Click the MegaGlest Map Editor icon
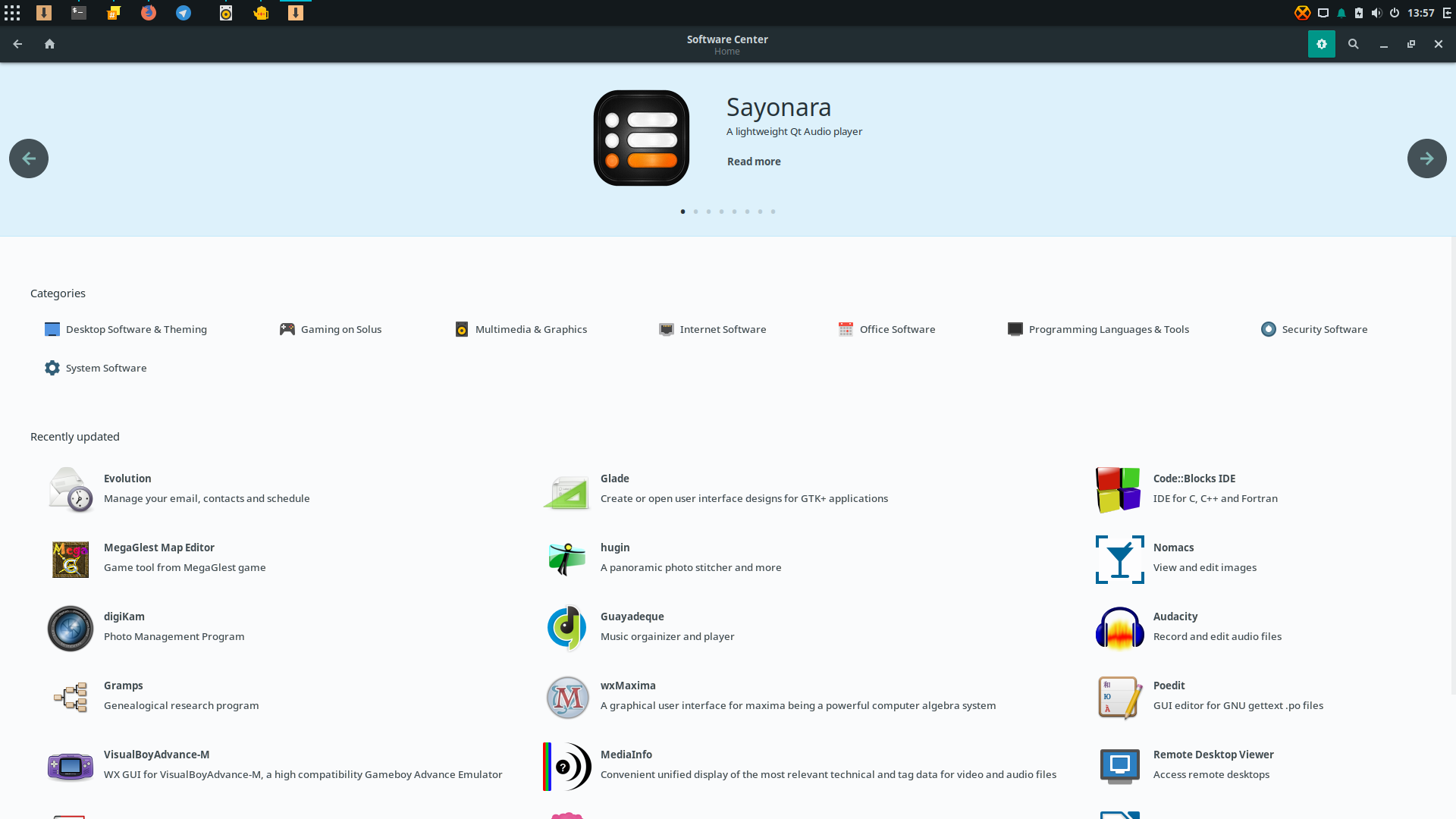 tap(71, 559)
